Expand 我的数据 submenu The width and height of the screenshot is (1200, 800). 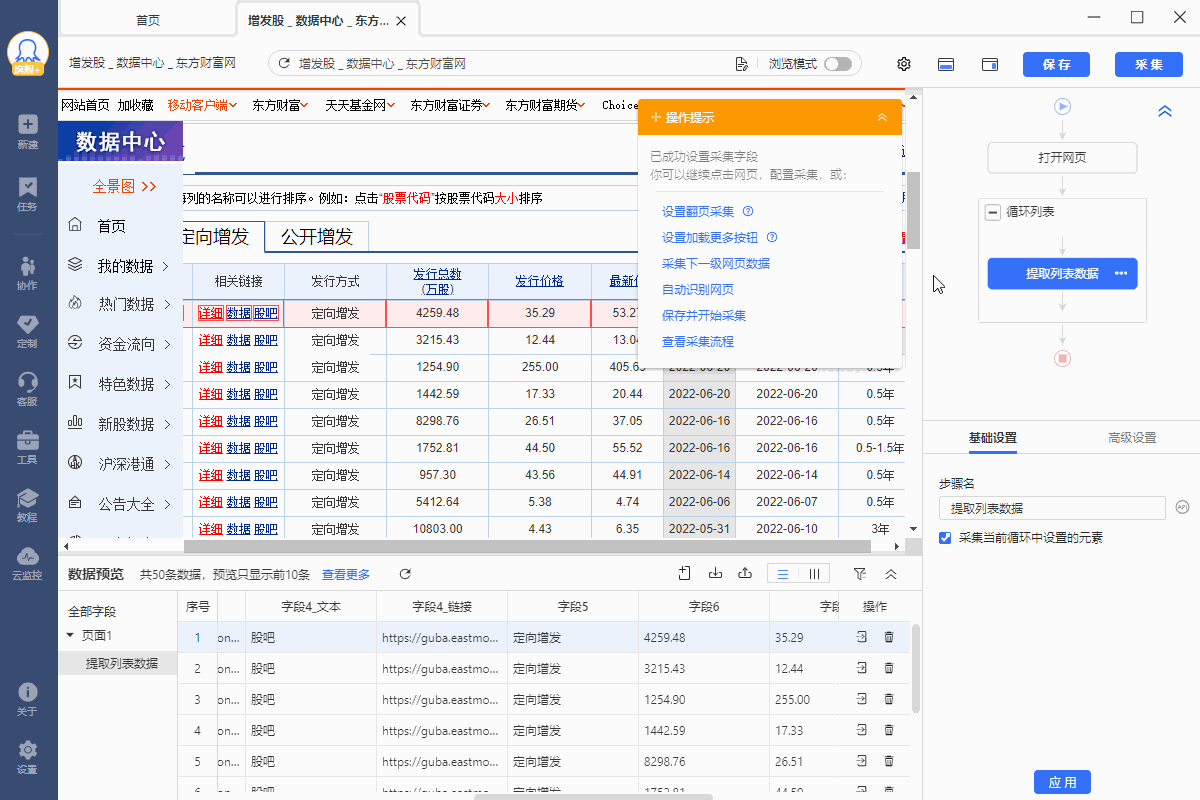click(x=166, y=266)
